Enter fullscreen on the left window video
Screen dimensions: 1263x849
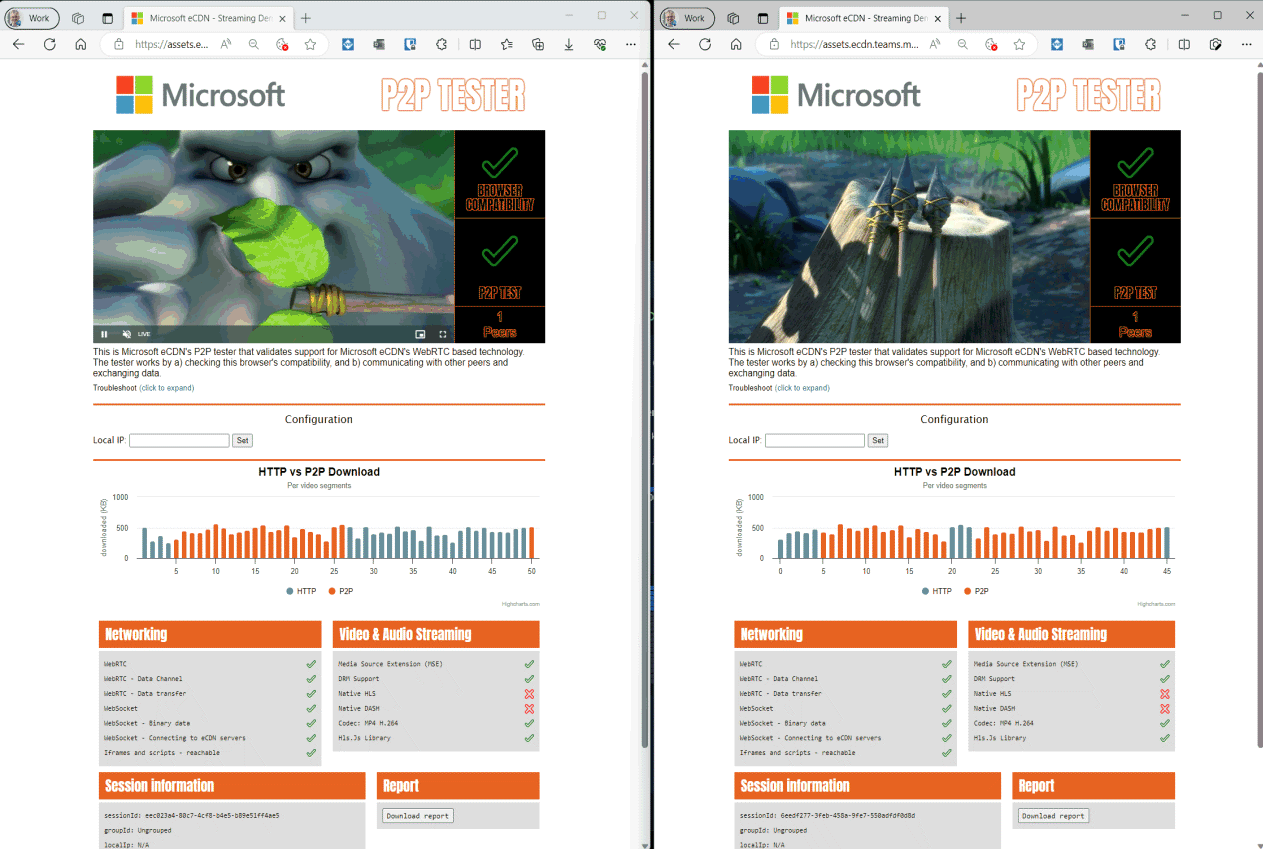(443, 334)
